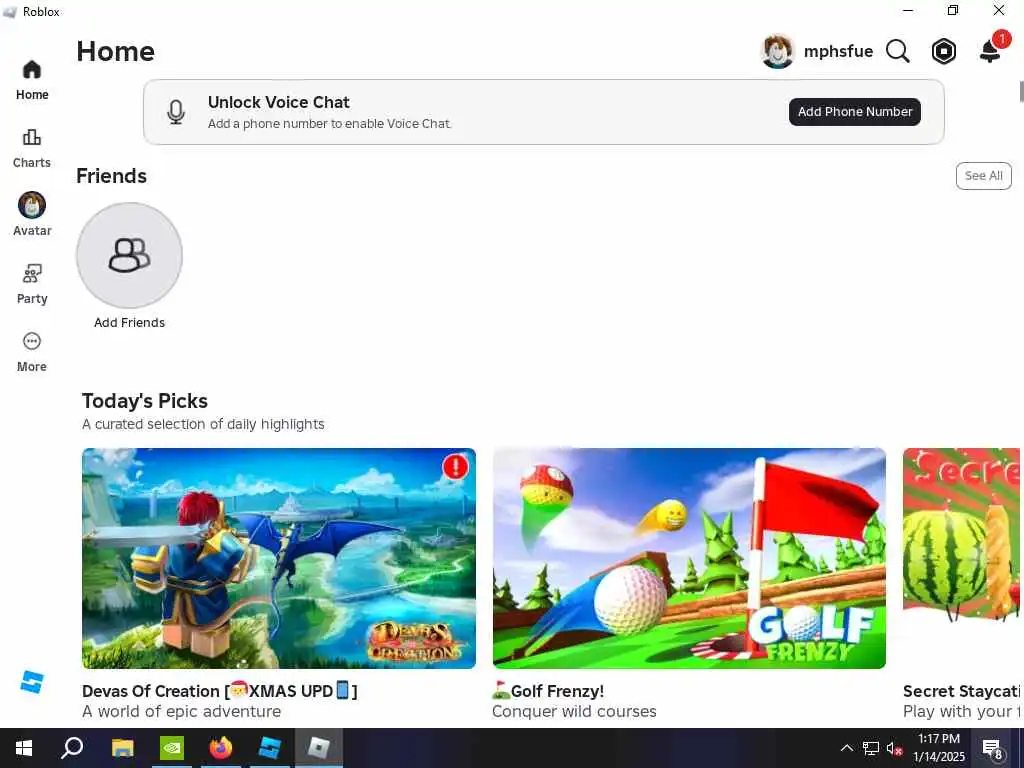Open the Avatar editor from sidebar
This screenshot has height=768, width=1024.
pyautogui.click(x=32, y=214)
